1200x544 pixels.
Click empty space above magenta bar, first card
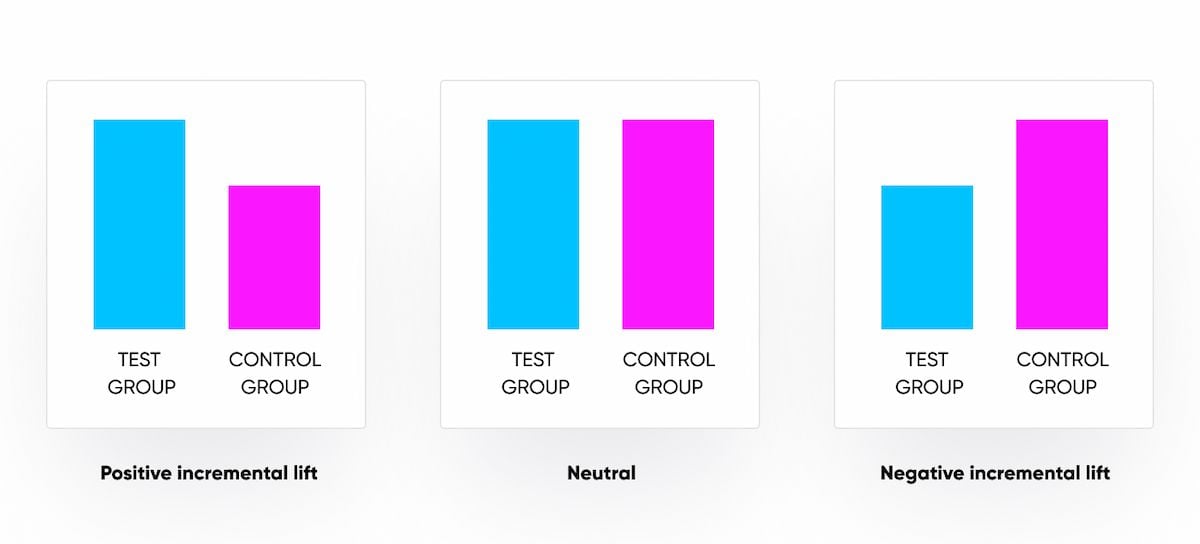[274, 150]
